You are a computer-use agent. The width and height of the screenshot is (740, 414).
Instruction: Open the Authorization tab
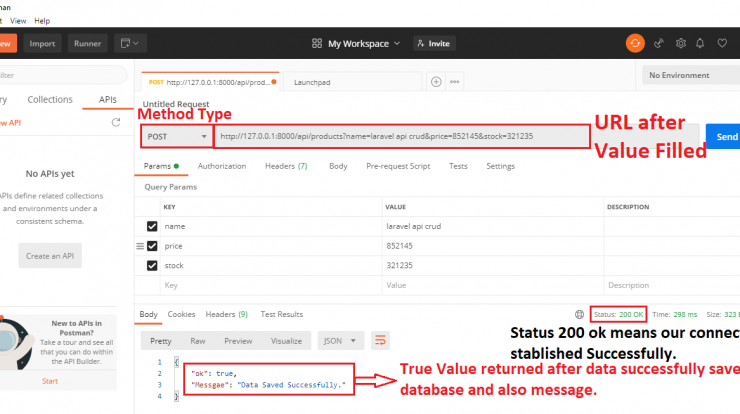tap(222, 166)
